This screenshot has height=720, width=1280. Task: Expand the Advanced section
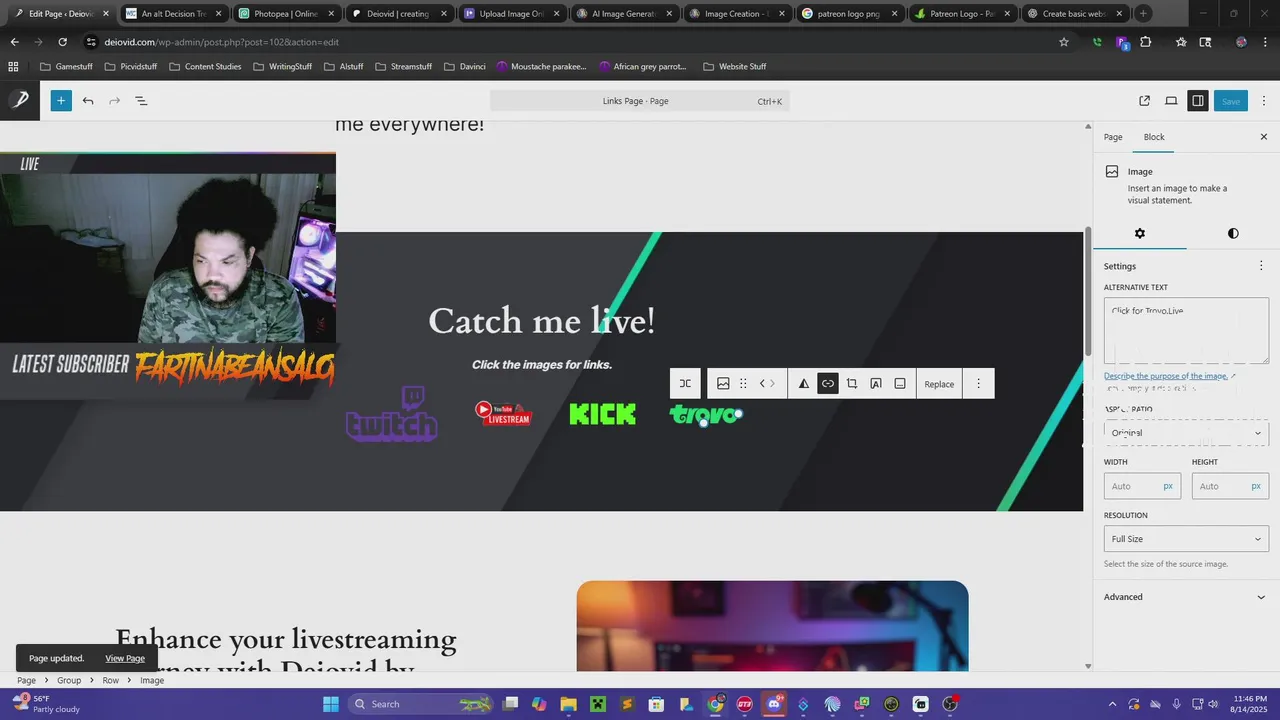pyautogui.click(x=1186, y=597)
